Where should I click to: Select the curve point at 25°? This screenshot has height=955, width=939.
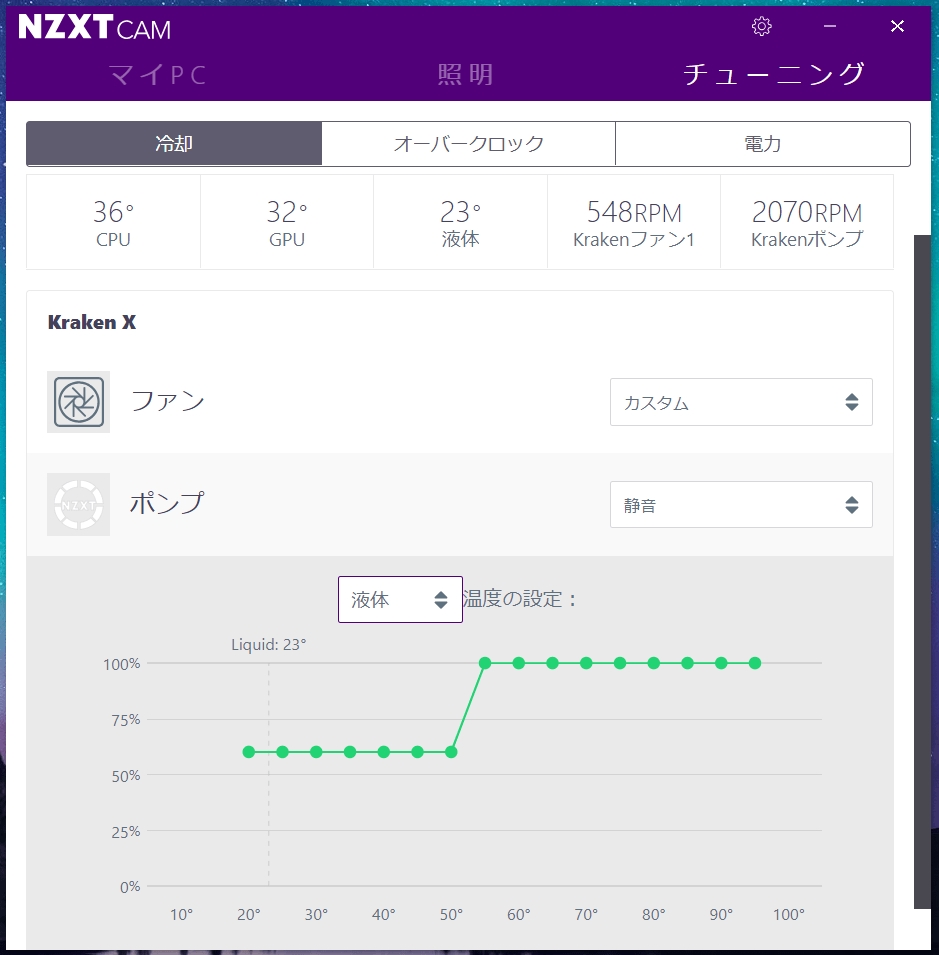click(x=283, y=752)
